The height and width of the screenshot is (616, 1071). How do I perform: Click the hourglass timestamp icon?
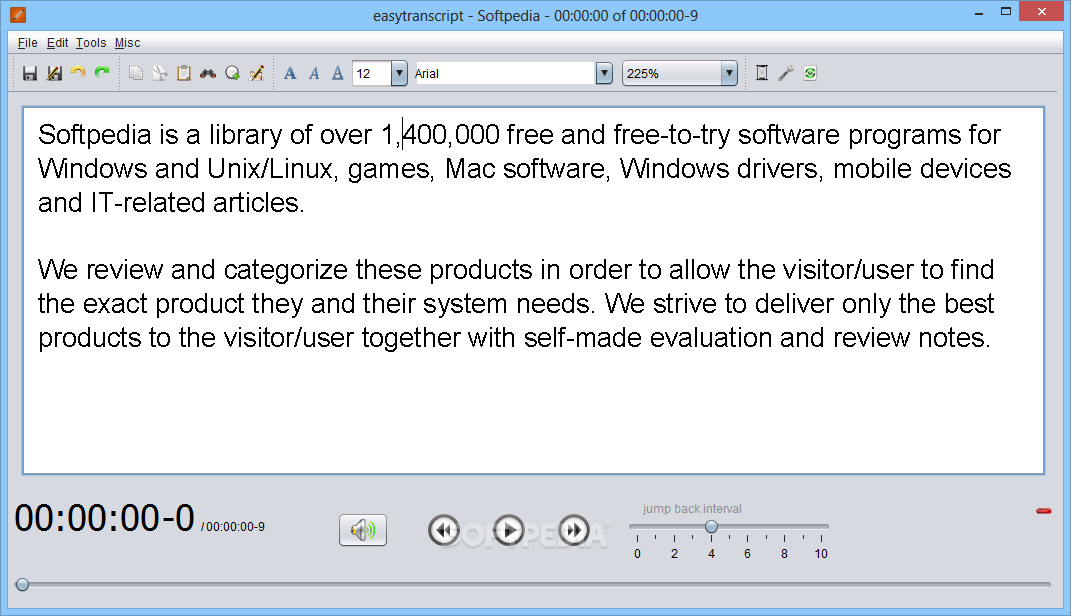(x=762, y=73)
